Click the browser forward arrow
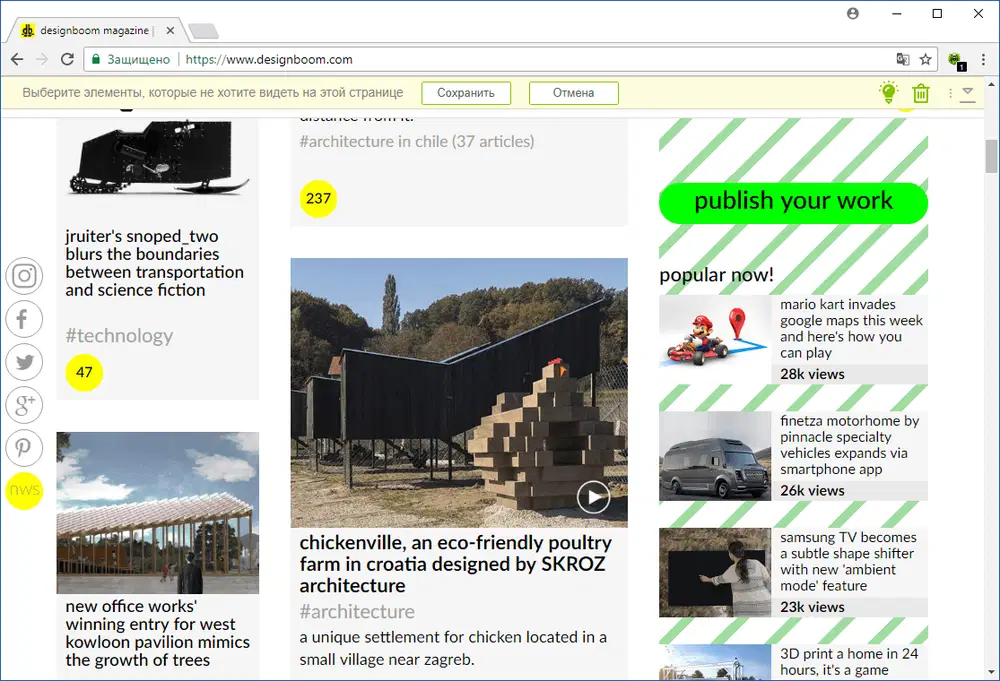This screenshot has height=681, width=1000. tap(42, 59)
